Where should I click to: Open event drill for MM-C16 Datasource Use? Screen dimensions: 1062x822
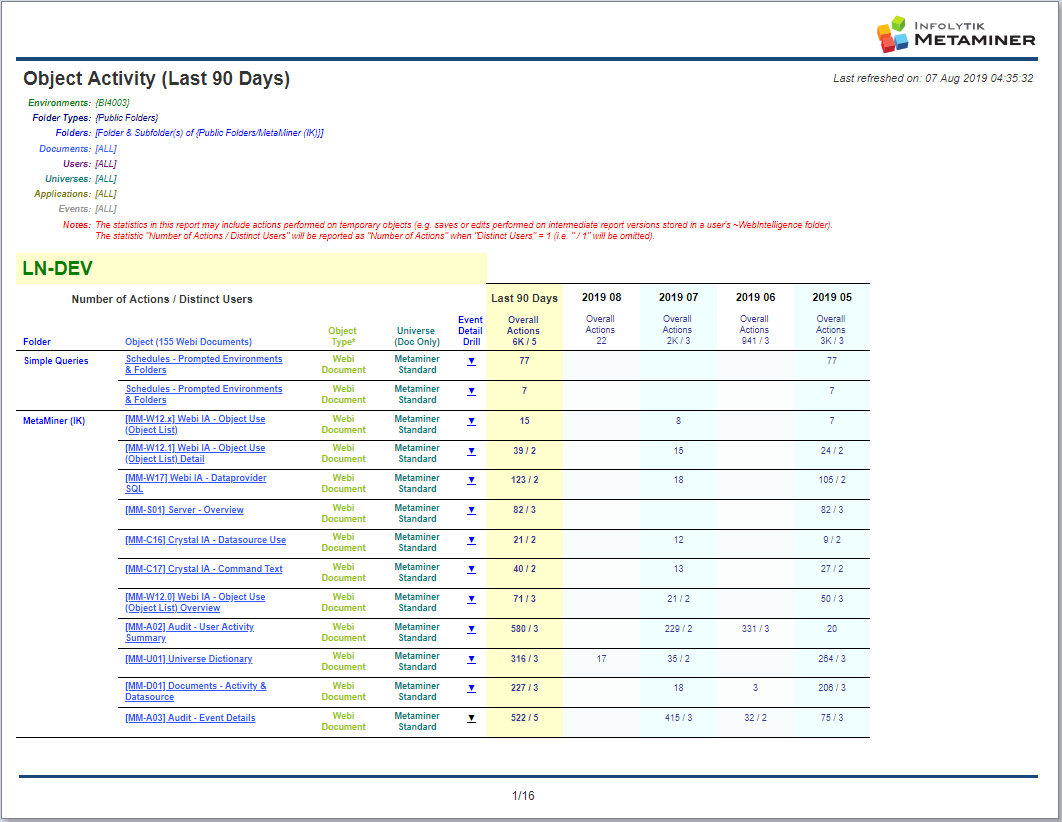coord(471,540)
